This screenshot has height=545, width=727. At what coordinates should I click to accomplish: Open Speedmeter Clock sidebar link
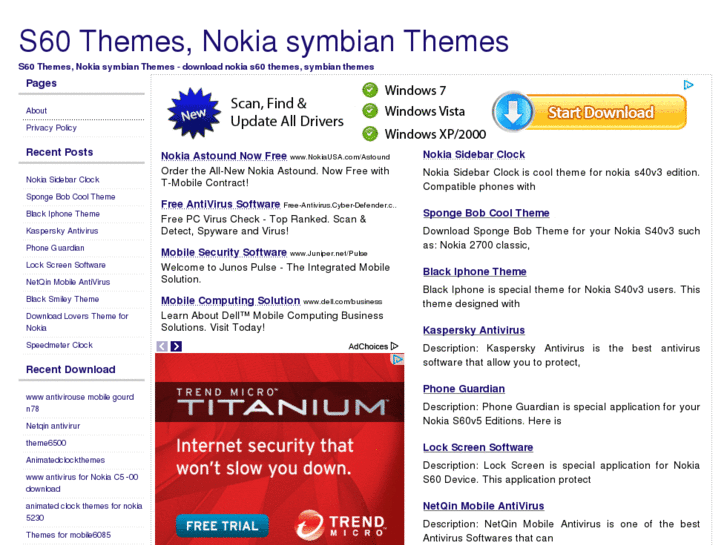point(59,345)
